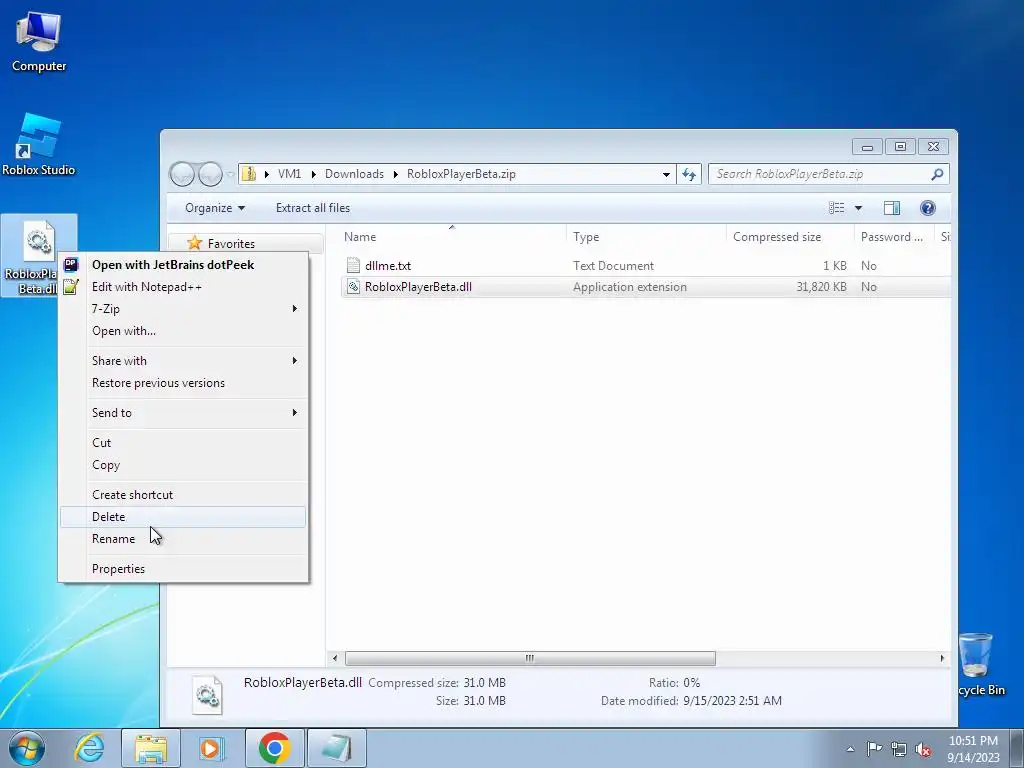Viewport: 1024px width, 768px height.
Task: Open the Computer desktop icon
Action: tap(39, 42)
